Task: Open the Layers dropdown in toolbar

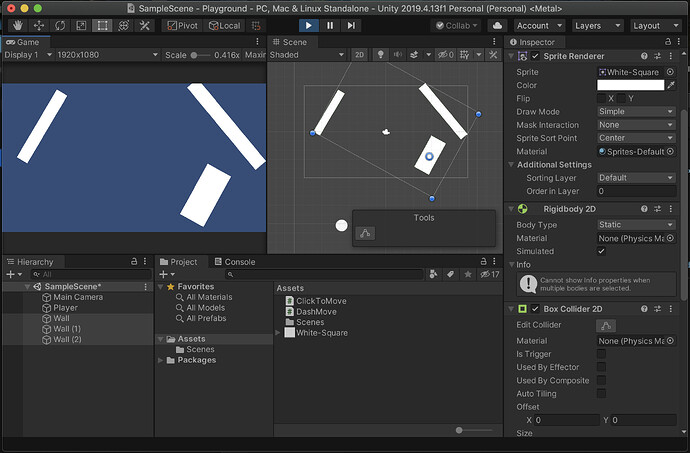Action: pos(598,25)
